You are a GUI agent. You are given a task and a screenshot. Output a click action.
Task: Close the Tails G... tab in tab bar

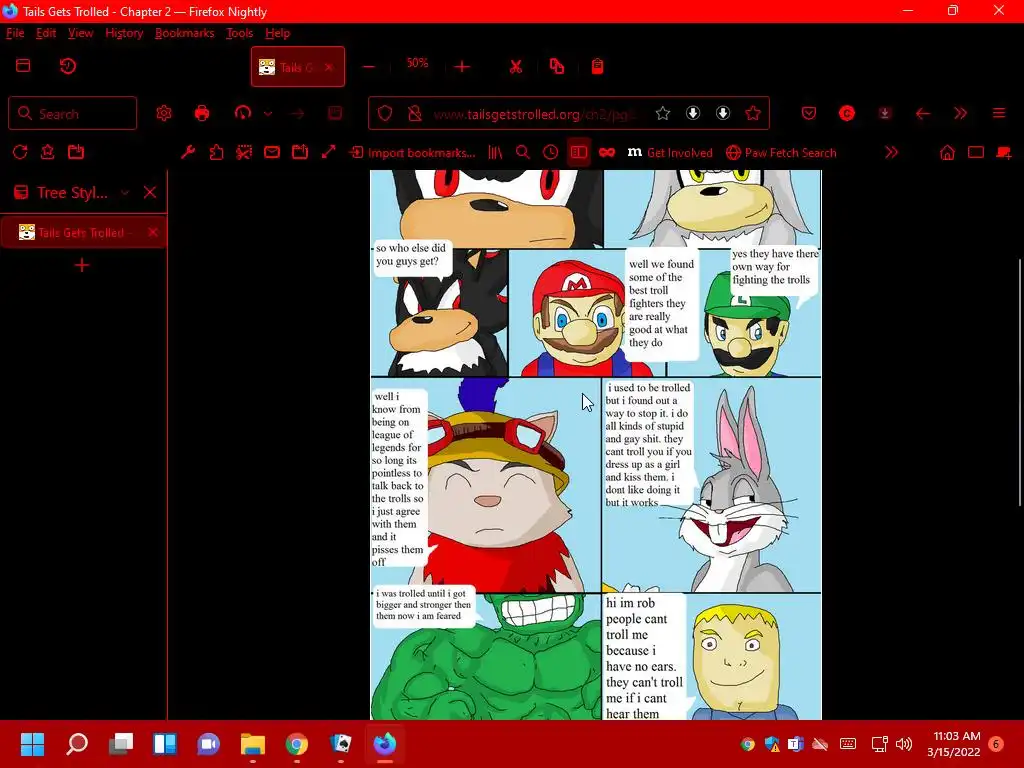[x=328, y=67]
